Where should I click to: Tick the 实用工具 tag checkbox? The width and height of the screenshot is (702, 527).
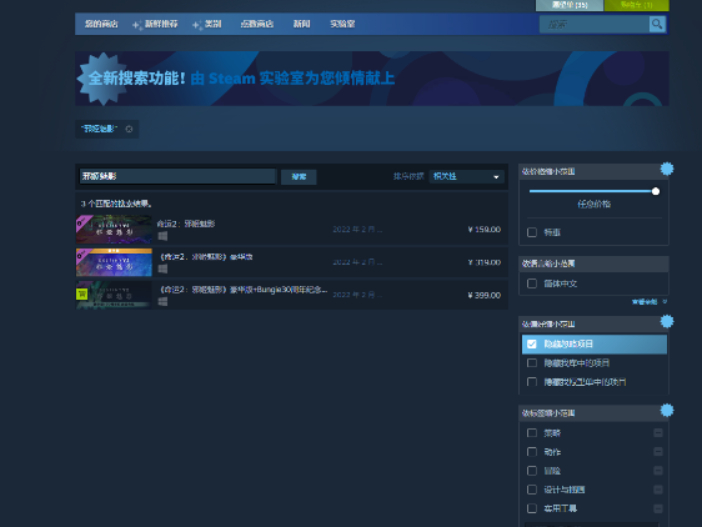(532, 508)
